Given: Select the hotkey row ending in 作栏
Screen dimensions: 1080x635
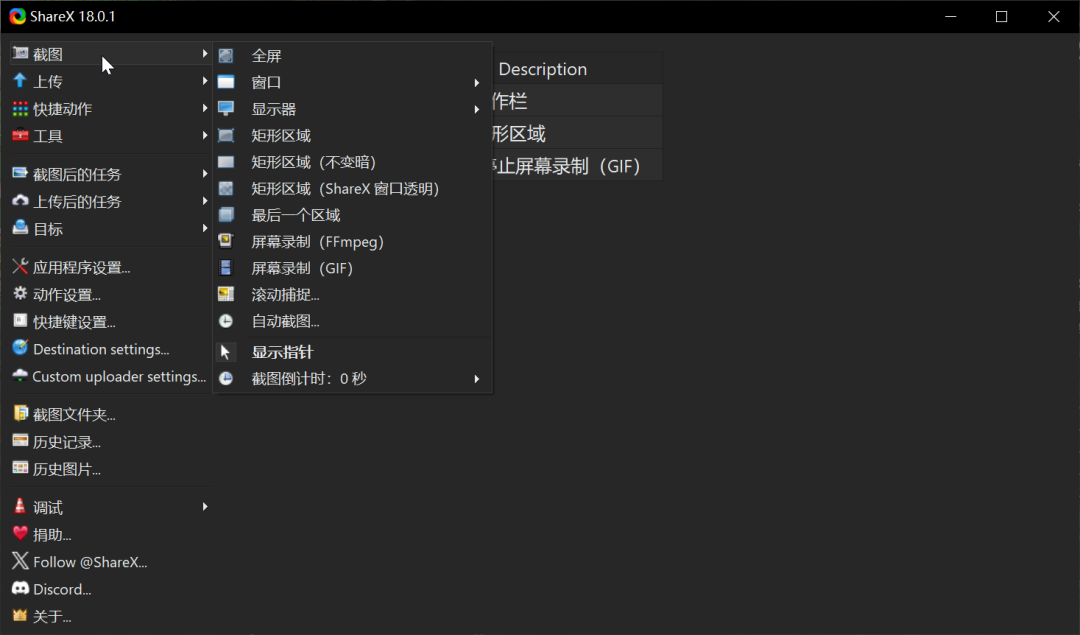Looking at the screenshot, I should click(577, 101).
